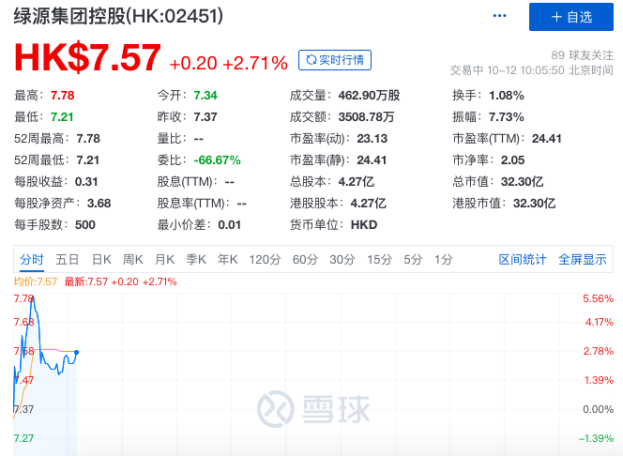
Task: Click the 换手 value 1.08%
Action: click(506, 96)
